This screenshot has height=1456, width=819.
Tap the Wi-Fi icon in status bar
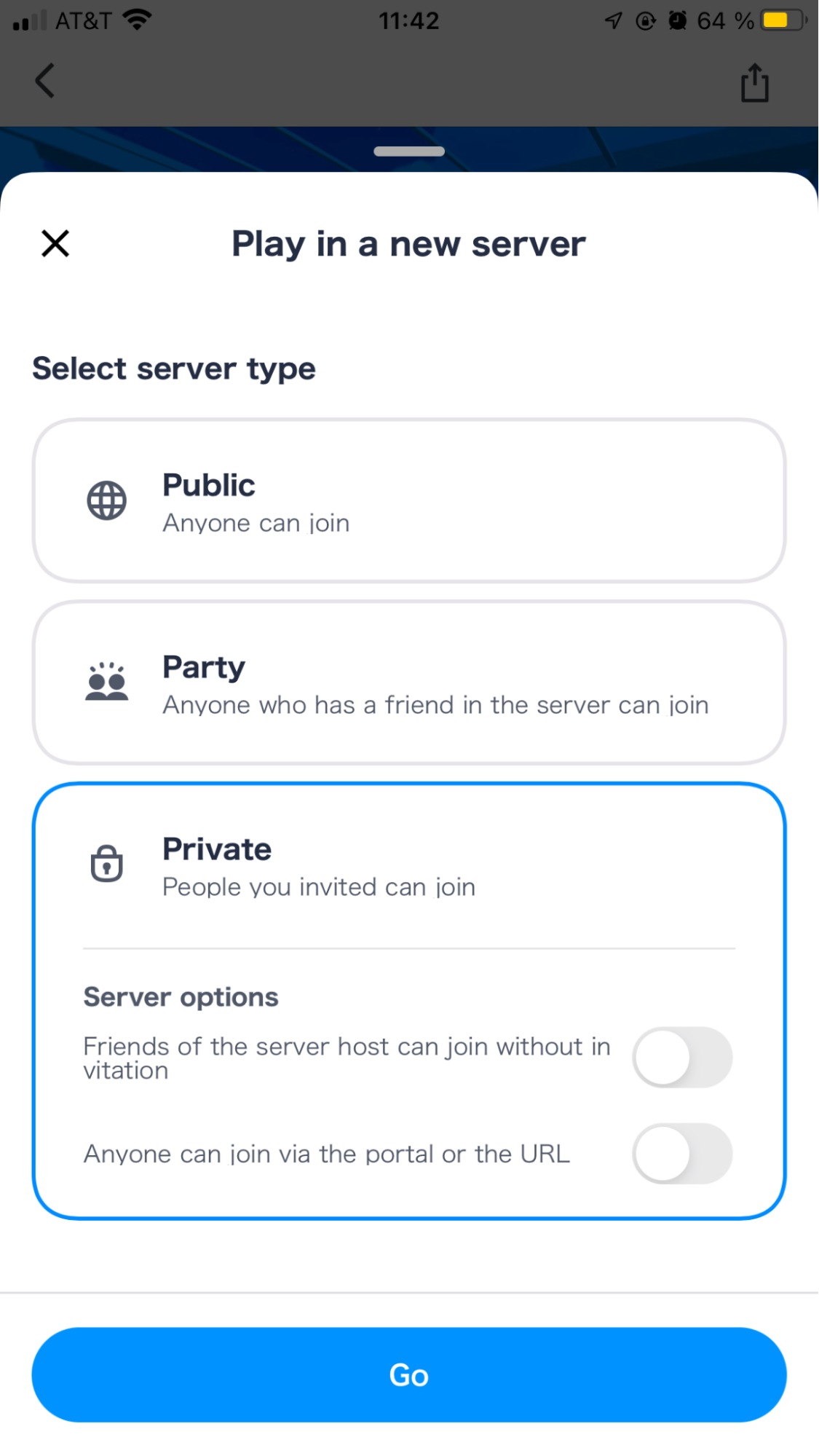[137, 20]
